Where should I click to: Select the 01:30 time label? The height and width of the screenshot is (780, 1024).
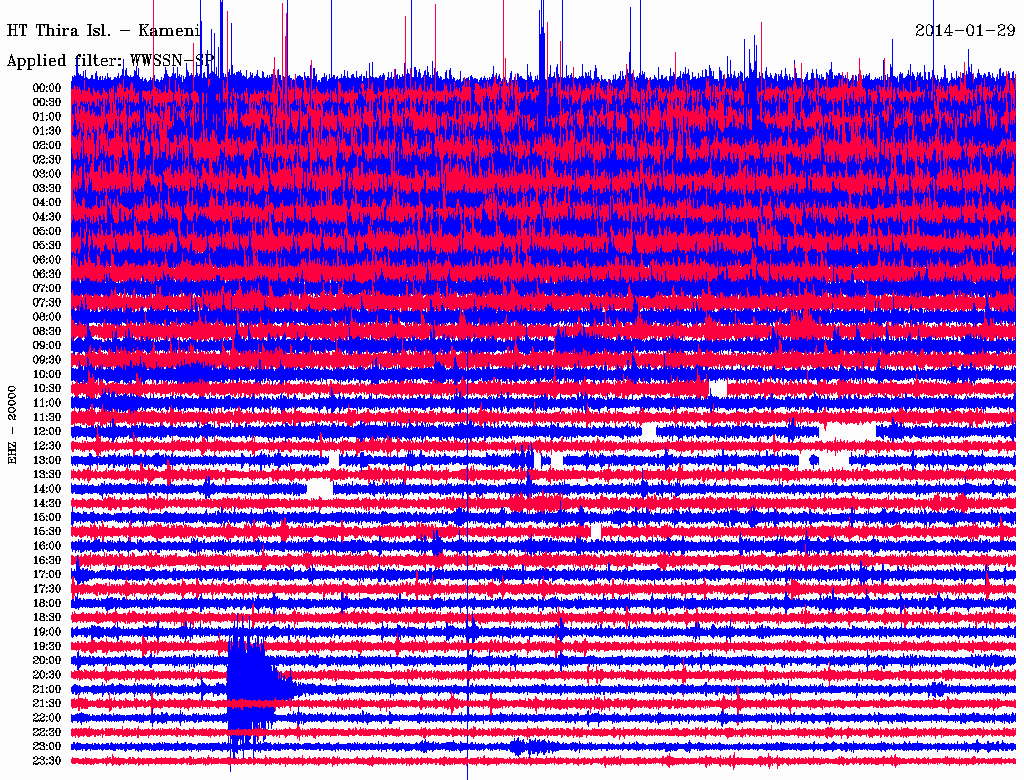pos(47,131)
